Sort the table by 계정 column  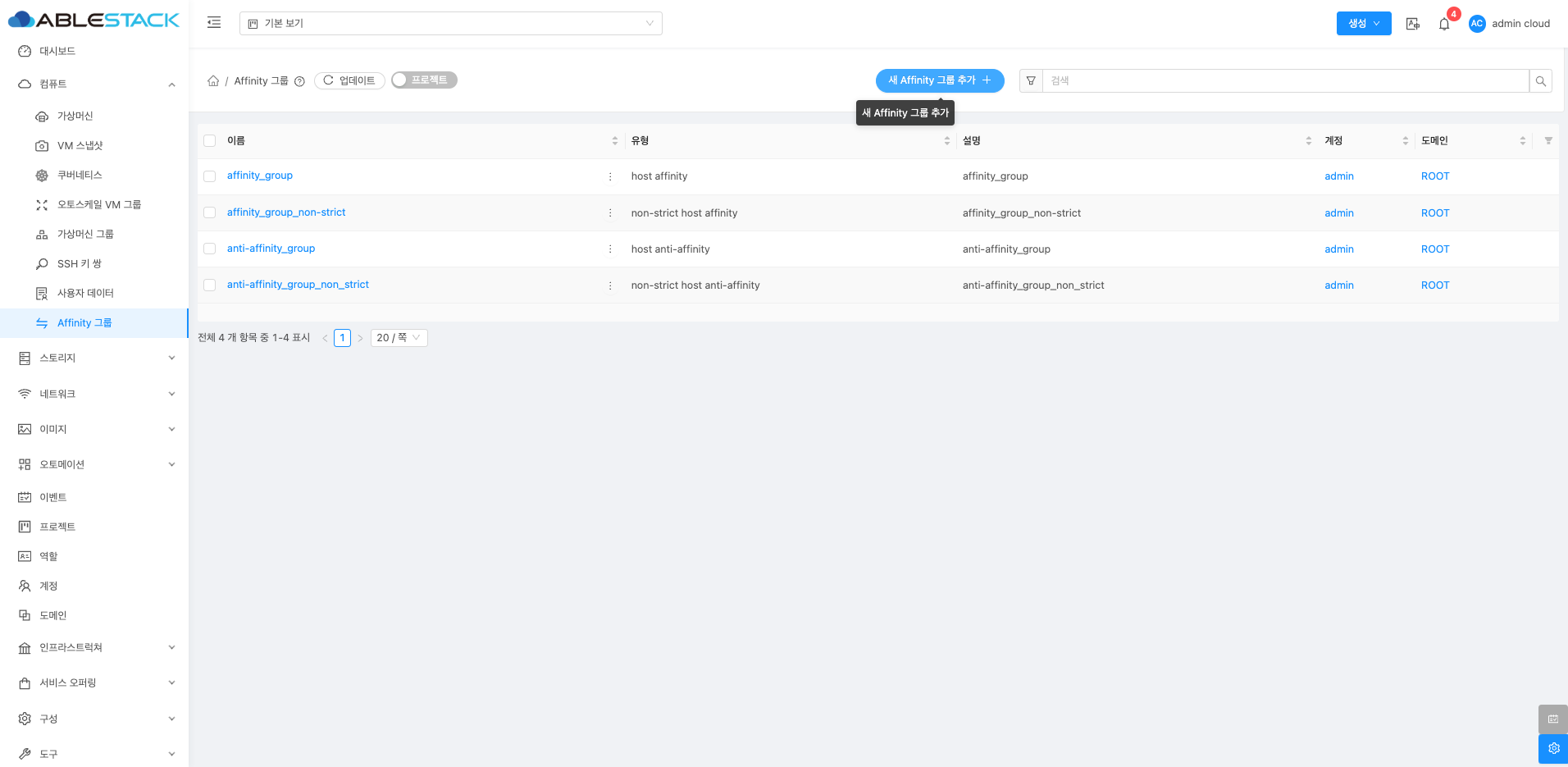pyautogui.click(x=1406, y=141)
